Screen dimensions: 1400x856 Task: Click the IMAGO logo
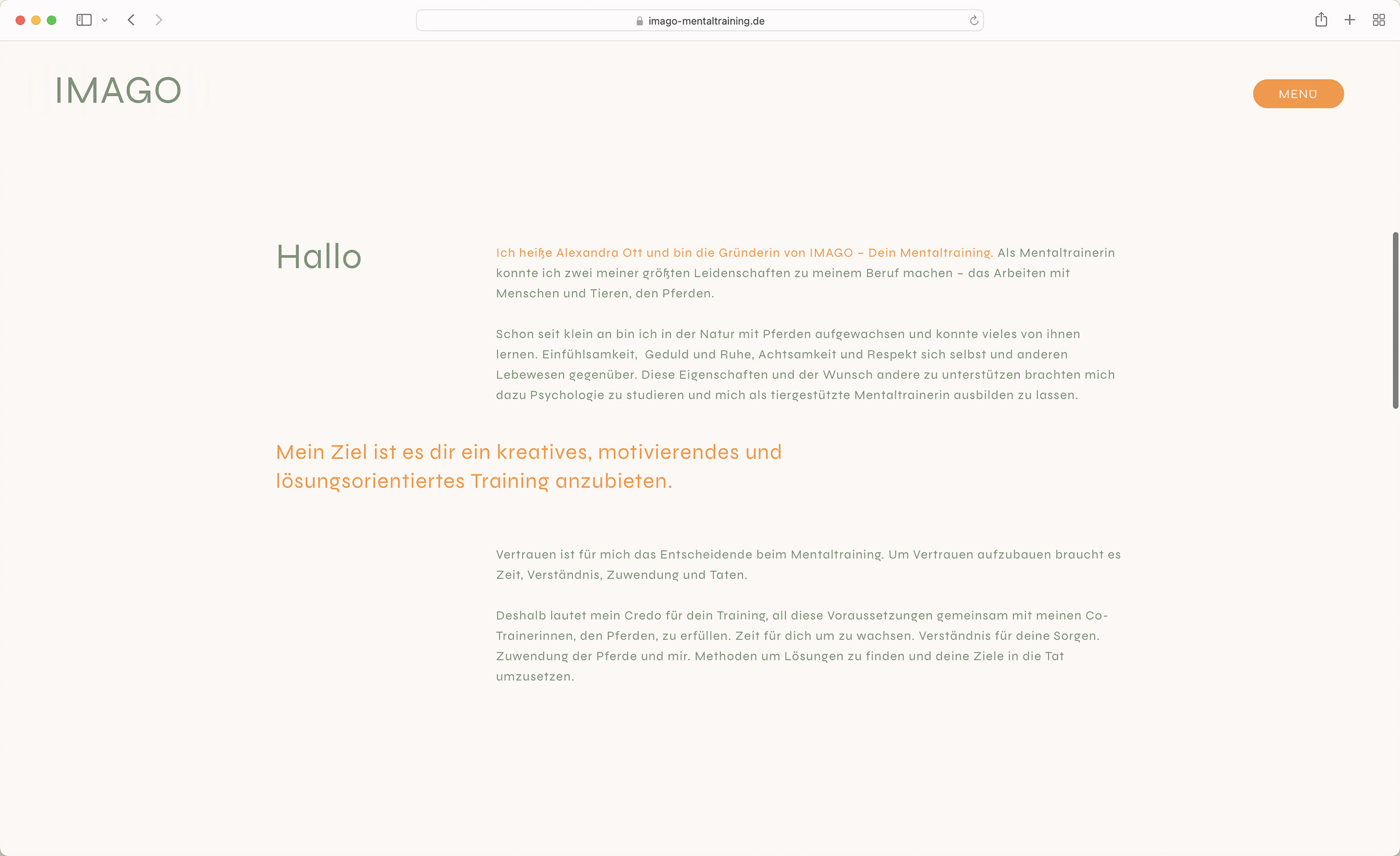[118, 90]
